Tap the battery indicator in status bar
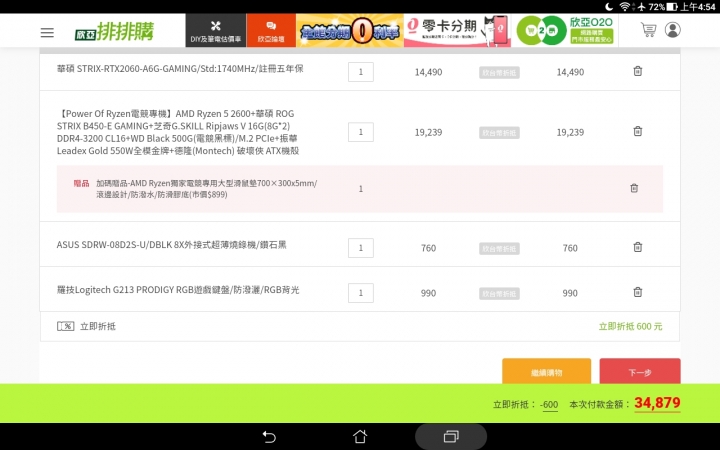Viewport: 720px width, 450px height. click(x=672, y=6)
